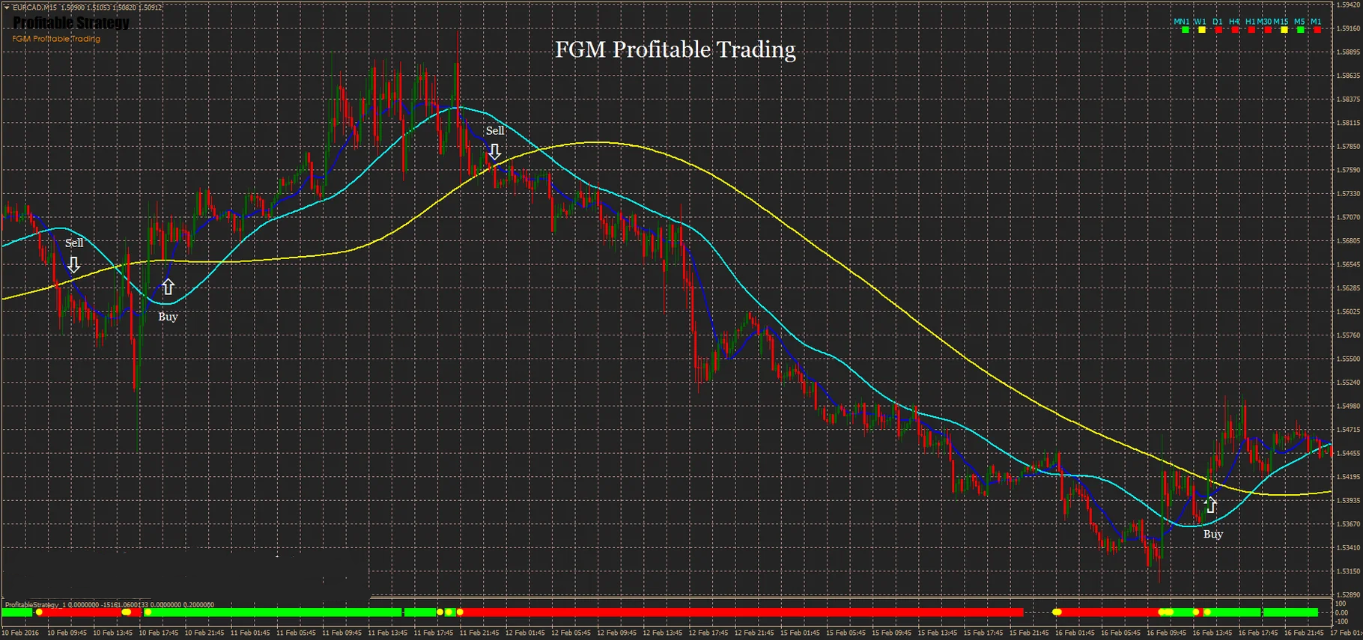Click the FGM Profitable Trading heading
Image resolution: width=1363 pixels, height=640 pixels.
(x=675, y=50)
